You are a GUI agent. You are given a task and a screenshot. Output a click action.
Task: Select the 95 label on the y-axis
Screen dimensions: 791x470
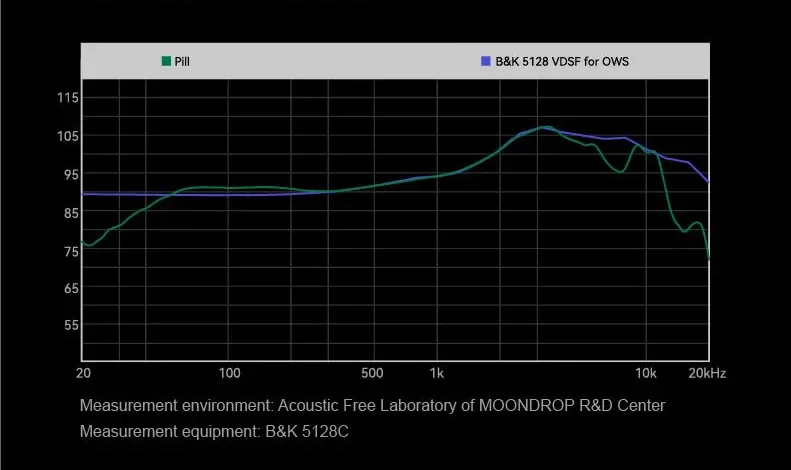(68, 175)
